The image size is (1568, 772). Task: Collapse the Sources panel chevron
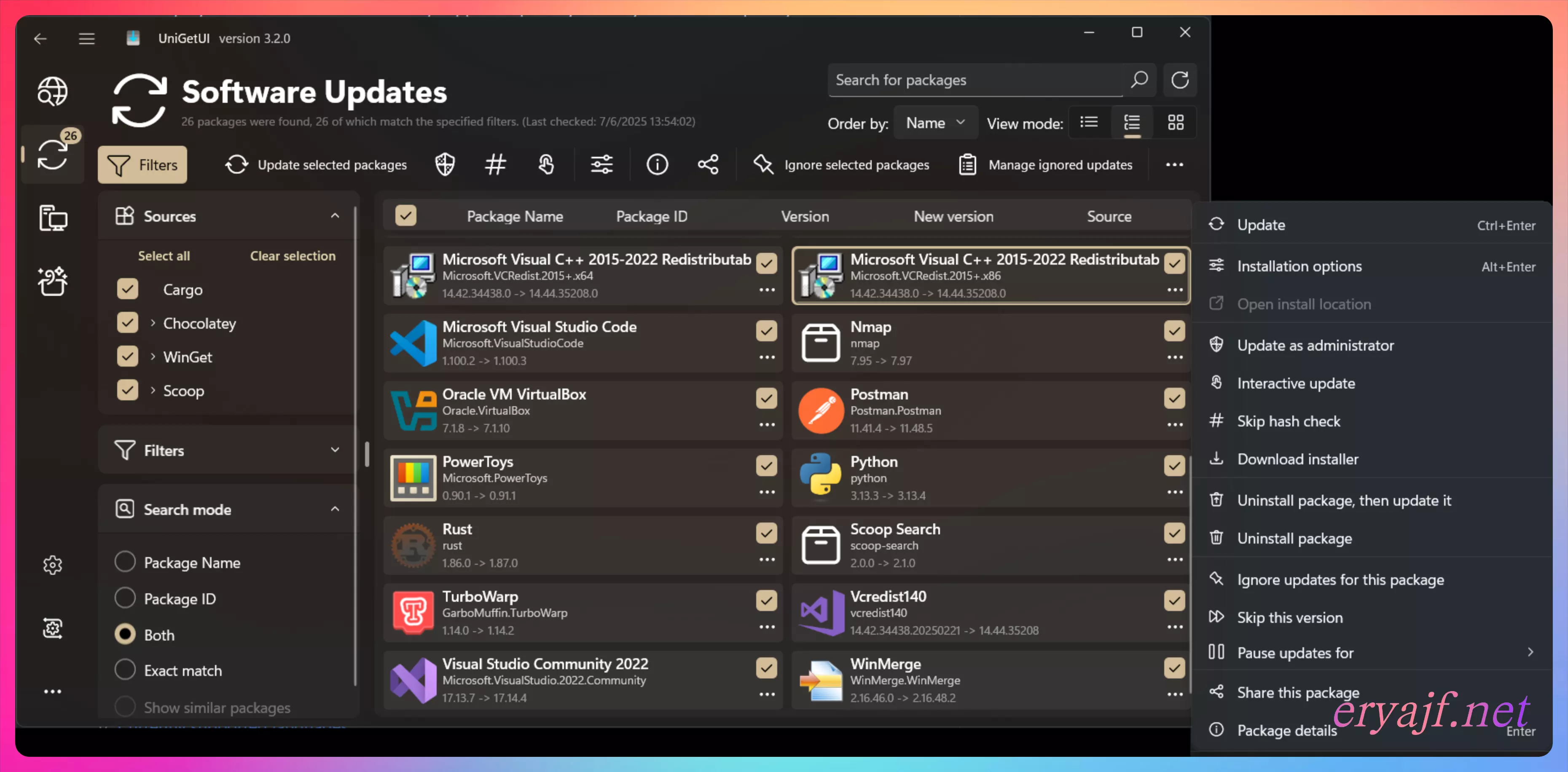point(335,215)
